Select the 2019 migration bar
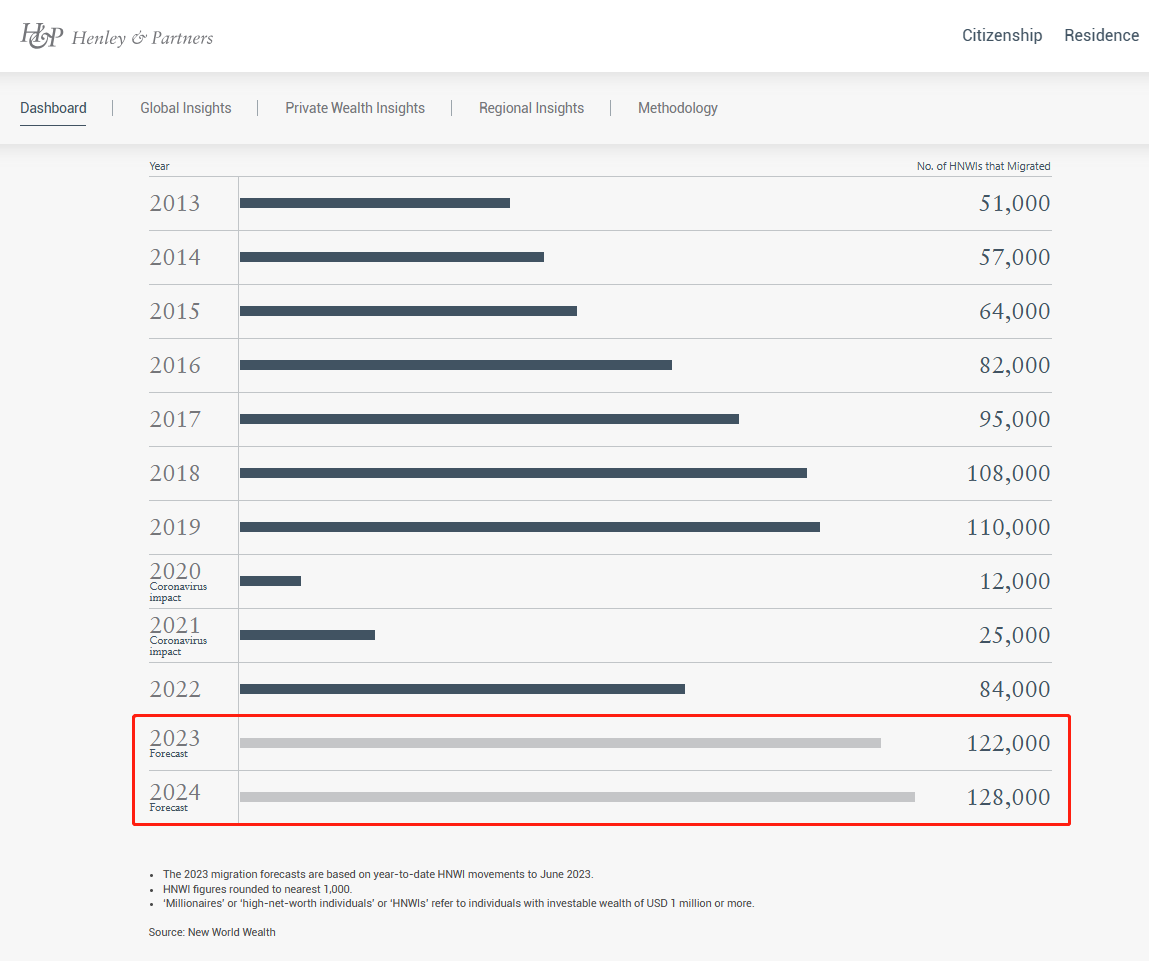The width and height of the screenshot is (1149, 961). [x=530, y=527]
